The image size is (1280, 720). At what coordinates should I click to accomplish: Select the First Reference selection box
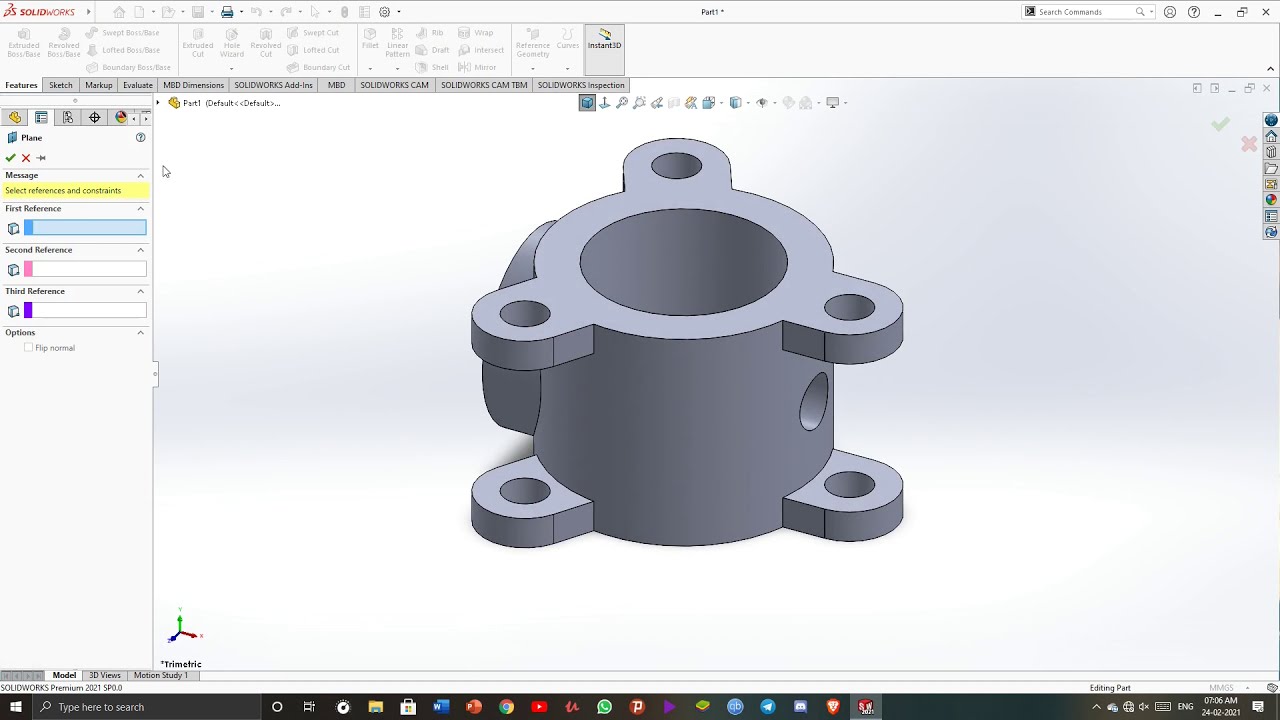85,228
